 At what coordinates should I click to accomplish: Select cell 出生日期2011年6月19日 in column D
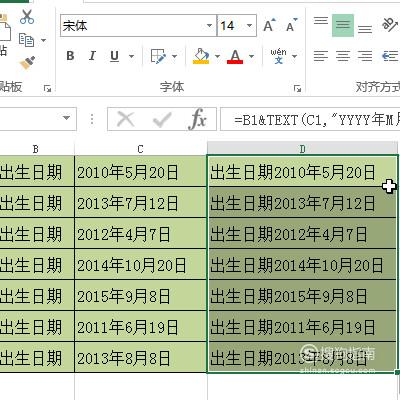302,326
